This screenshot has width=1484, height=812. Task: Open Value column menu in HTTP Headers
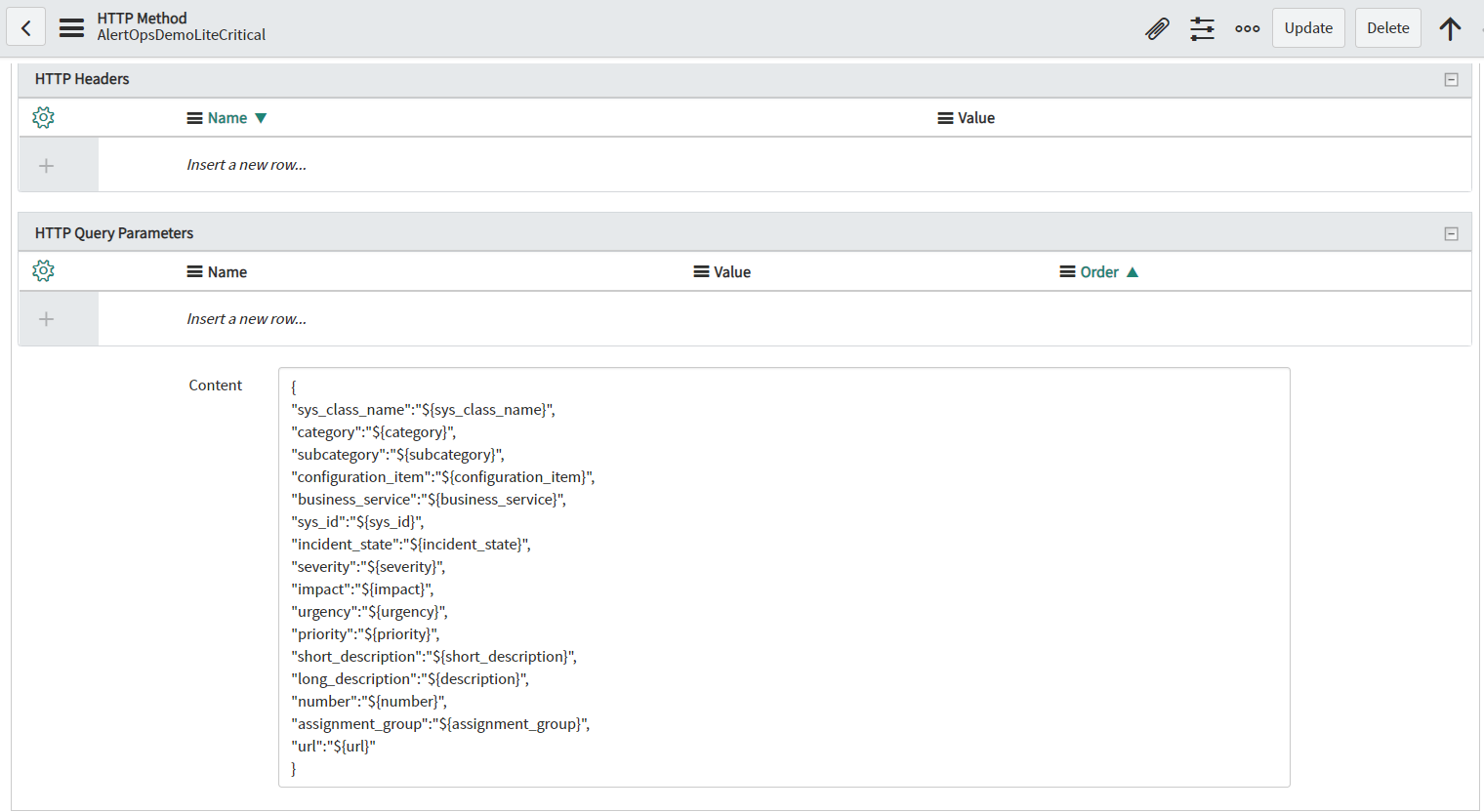pyautogui.click(x=945, y=118)
